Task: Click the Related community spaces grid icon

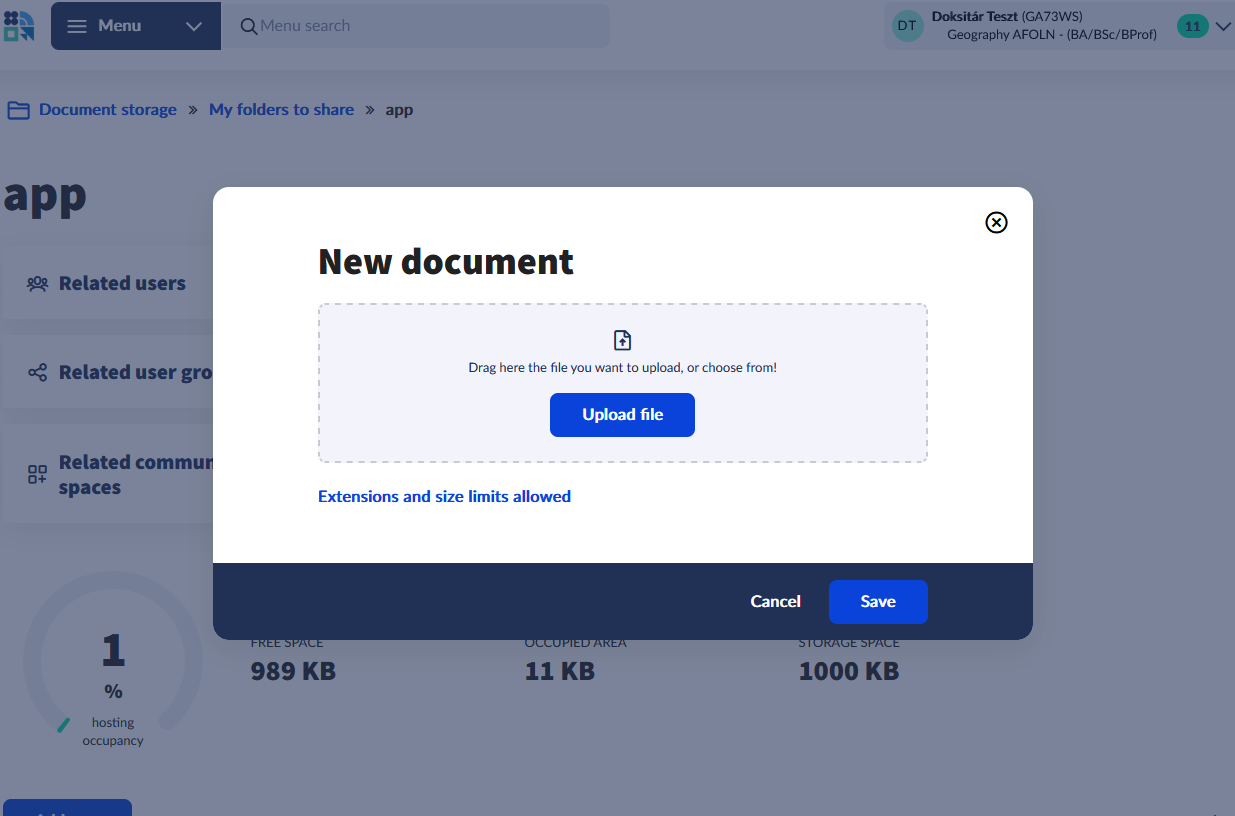Action: point(37,475)
